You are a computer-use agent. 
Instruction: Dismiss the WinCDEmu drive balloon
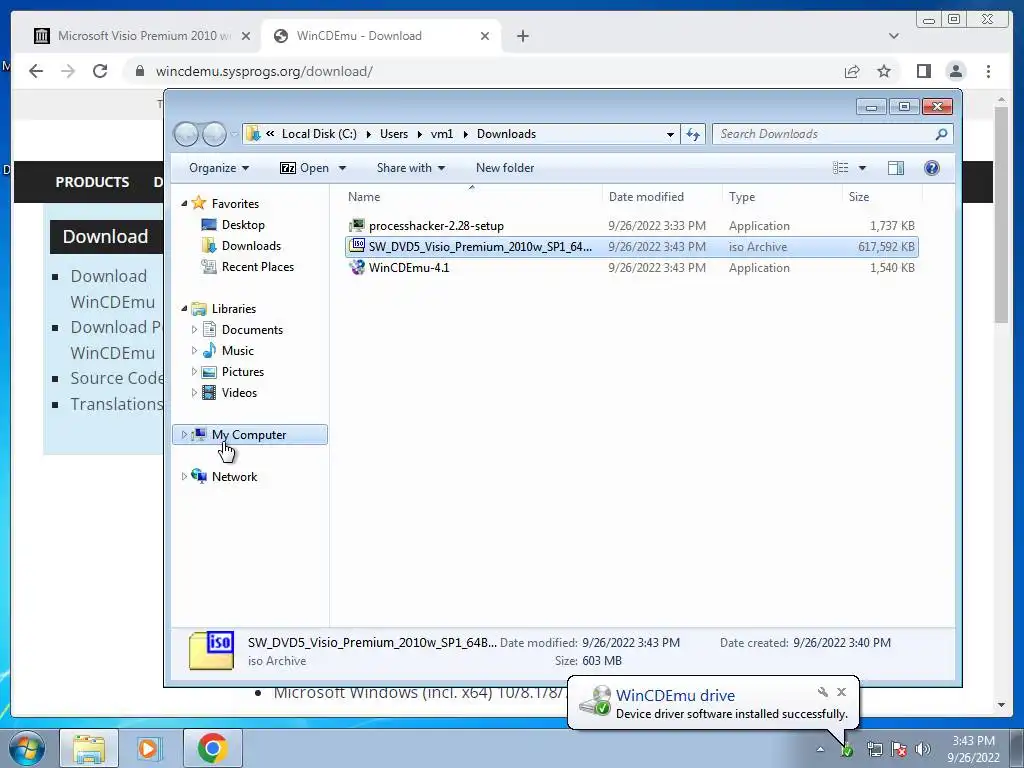click(x=841, y=692)
